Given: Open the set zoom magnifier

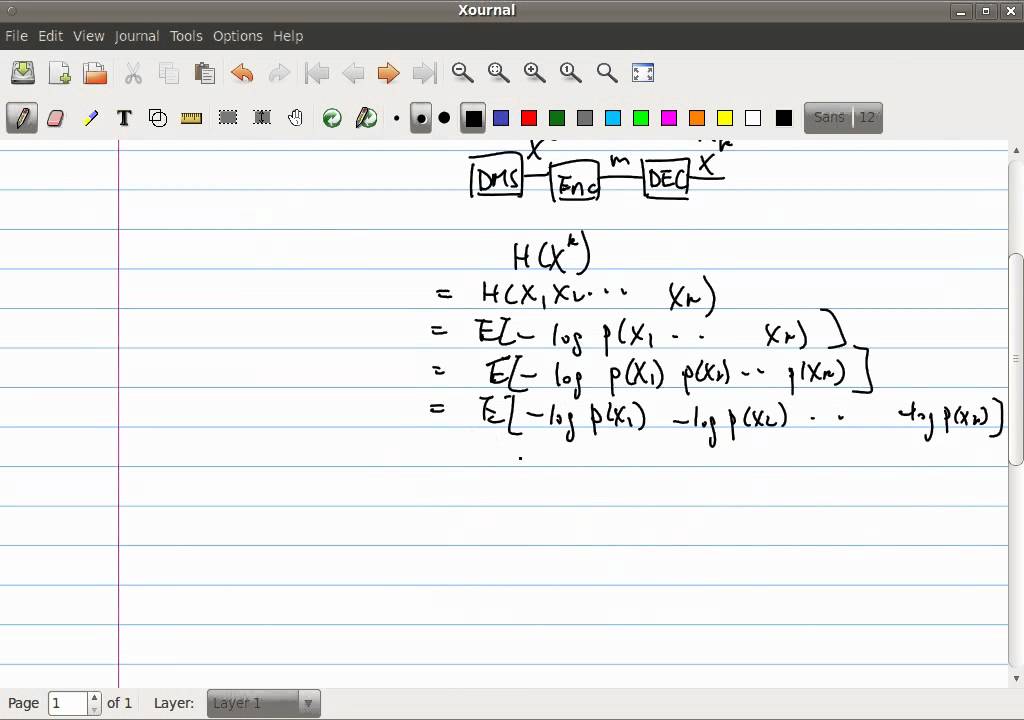Looking at the screenshot, I should tap(607, 73).
